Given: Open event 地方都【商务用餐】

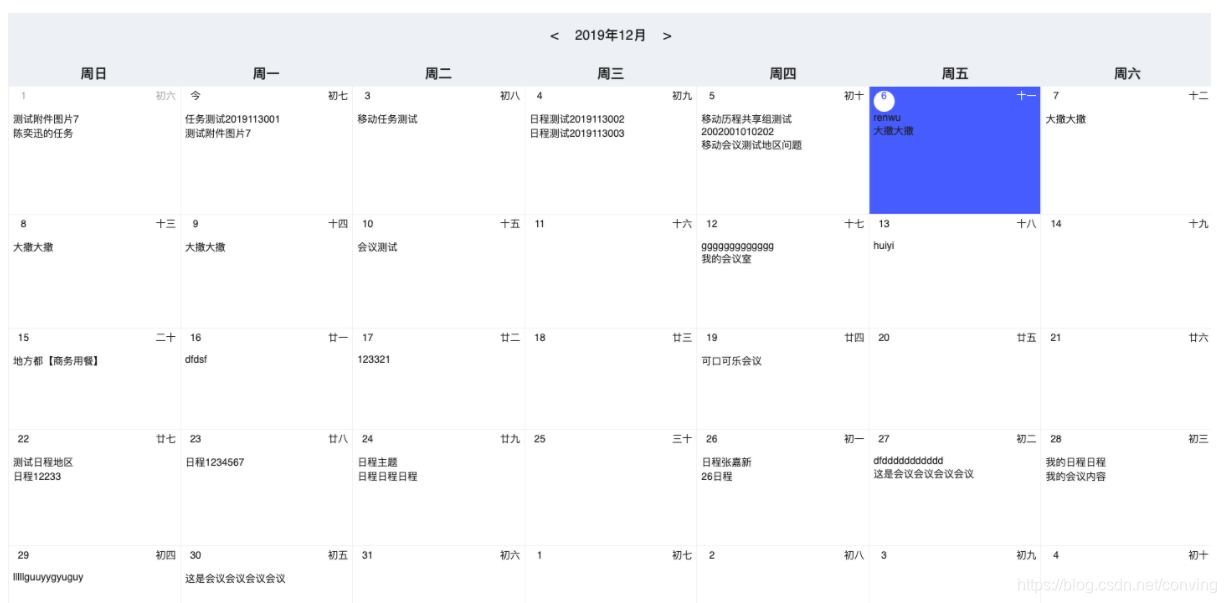Looking at the screenshot, I should click(56, 361).
